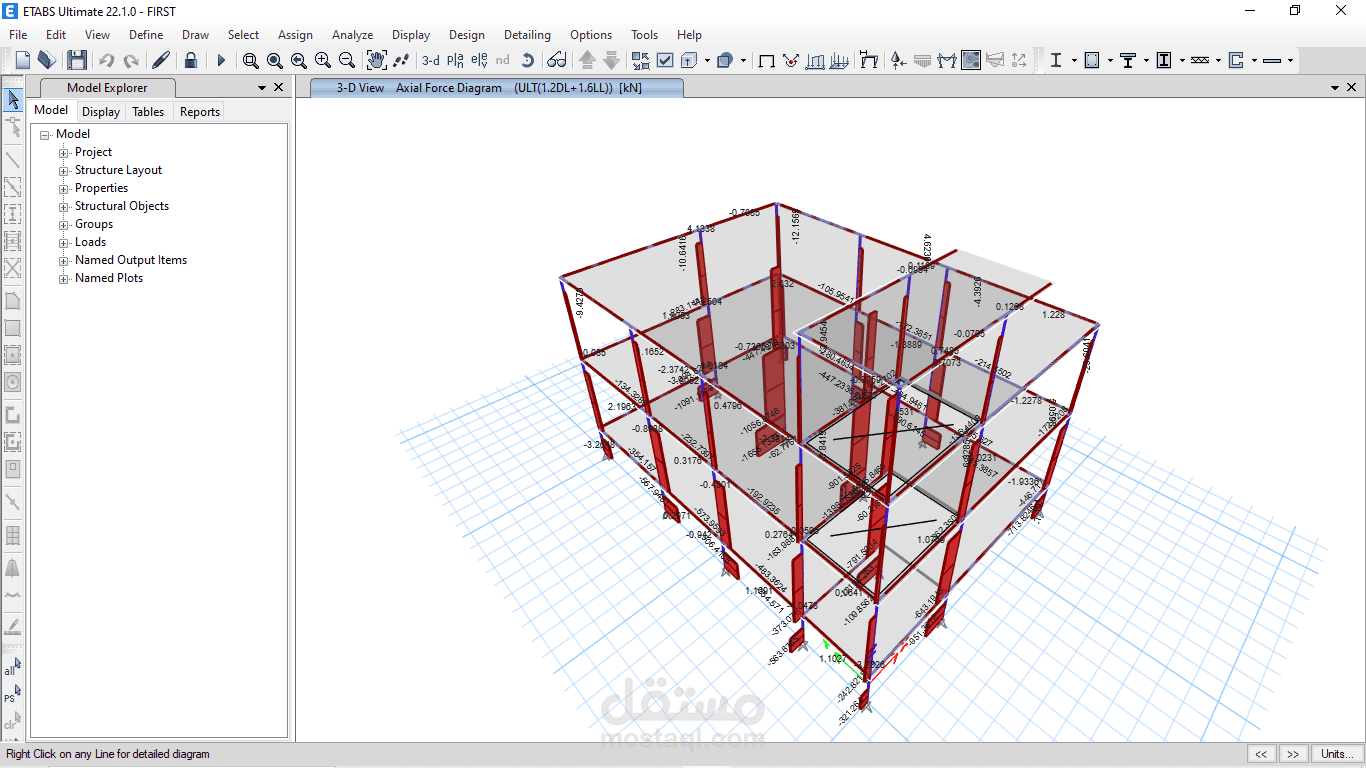Screen dimensions: 1366x768
Task: Toggle the model Lock padlock
Action: tap(191, 60)
